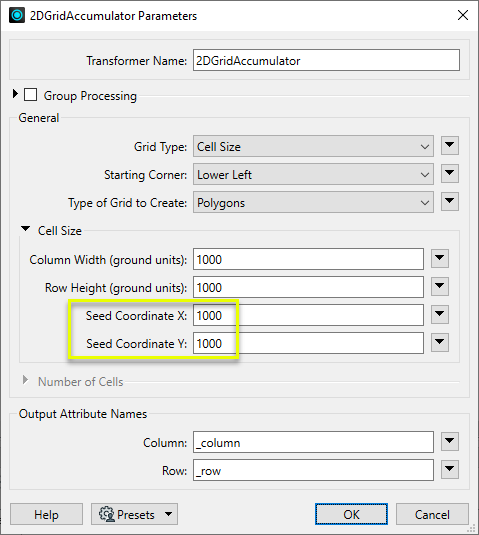Image resolution: width=479 pixels, height=535 pixels.
Task: Open the arrow menu beside Column Width
Action: click(x=440, y=259)
